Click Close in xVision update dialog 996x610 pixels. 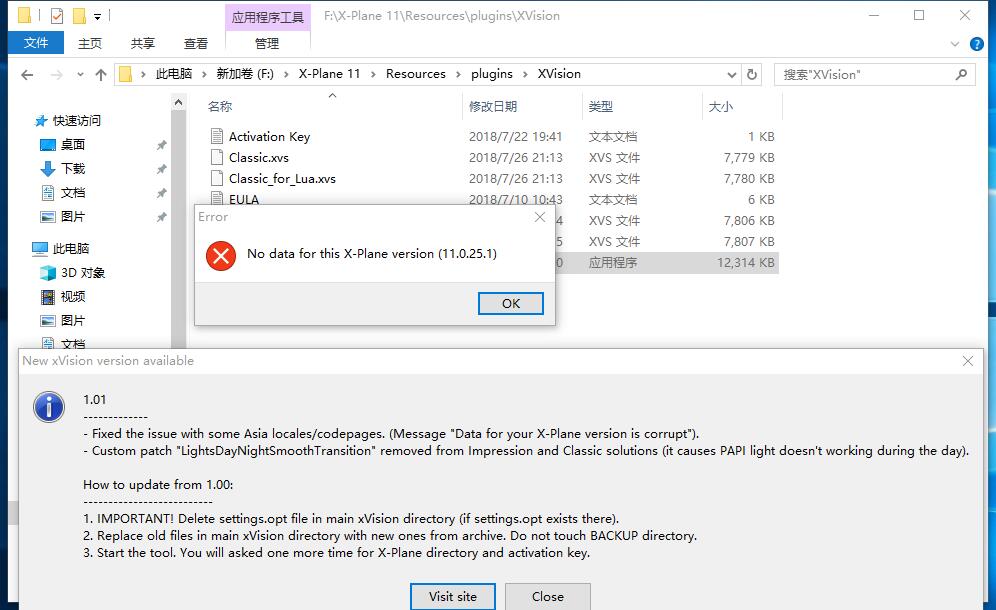[548, 597]
